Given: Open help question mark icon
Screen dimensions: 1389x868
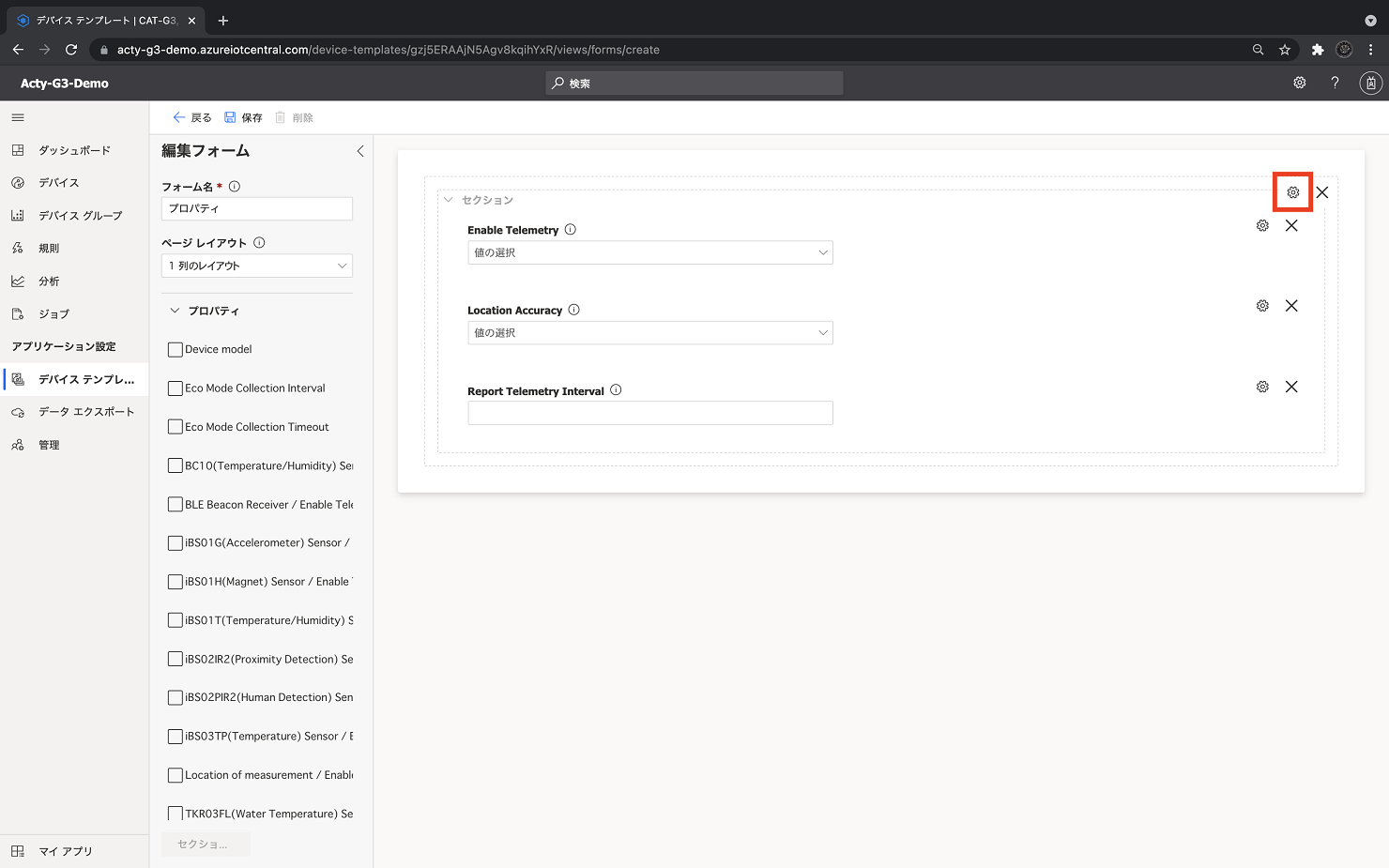Looking at the screenshot, I should coord(1335,83).
